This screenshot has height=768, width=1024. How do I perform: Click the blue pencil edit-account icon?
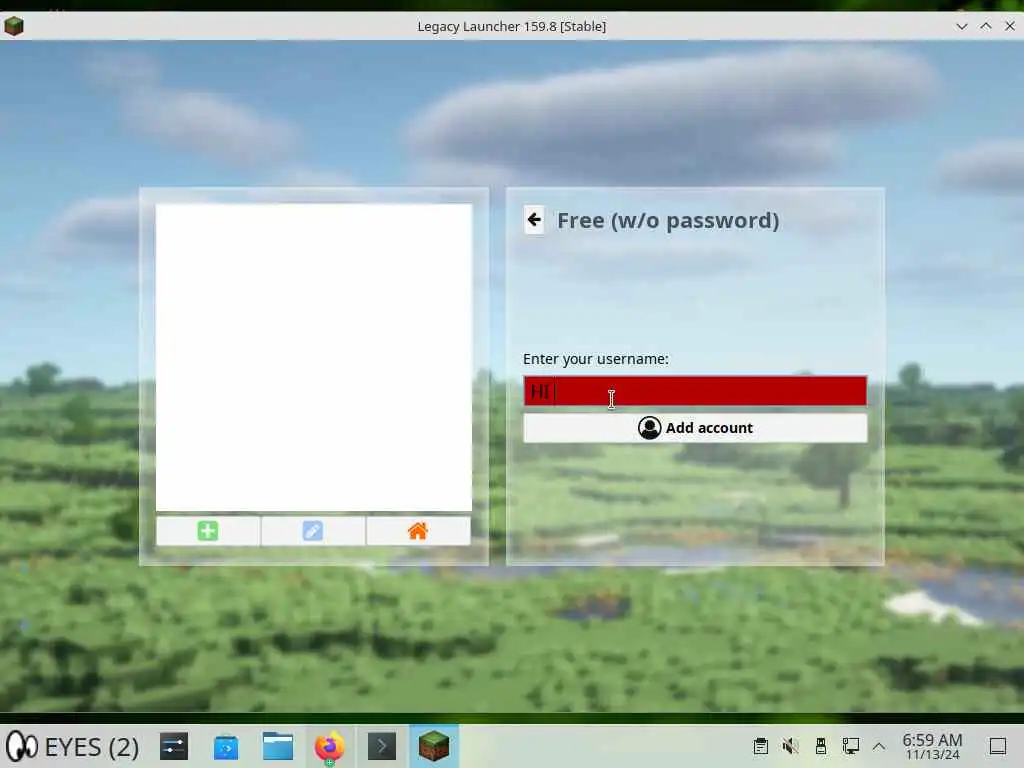click(313, 531)
